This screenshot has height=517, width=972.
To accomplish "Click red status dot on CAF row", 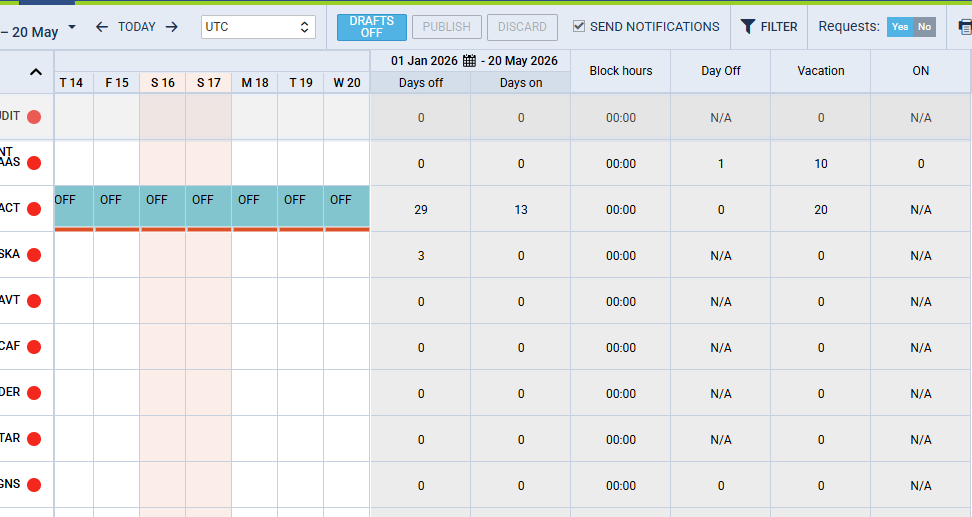I will click(34, 347).
